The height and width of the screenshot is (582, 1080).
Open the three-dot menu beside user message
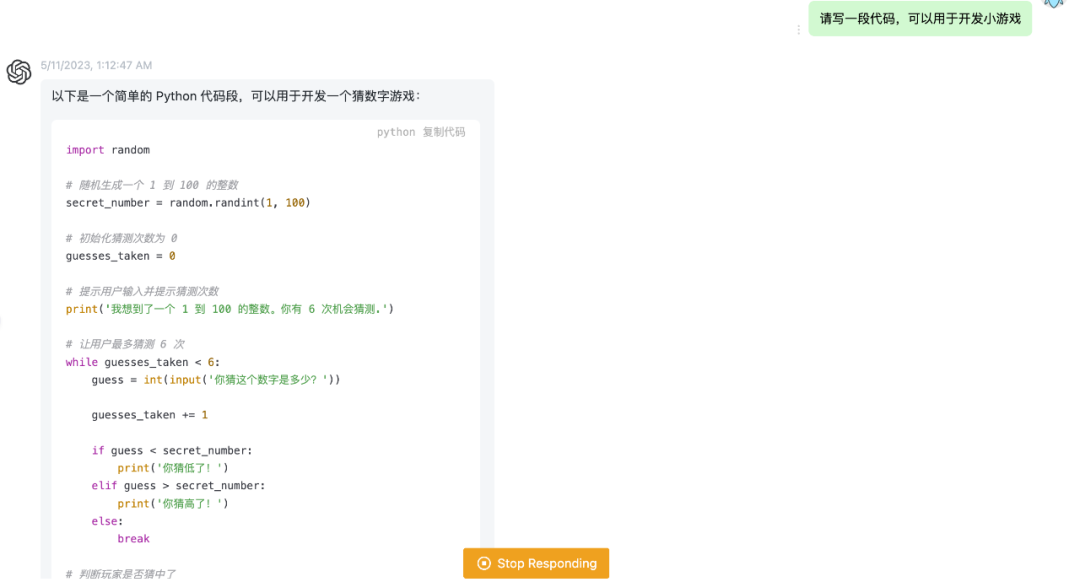(x=798, y=30)
